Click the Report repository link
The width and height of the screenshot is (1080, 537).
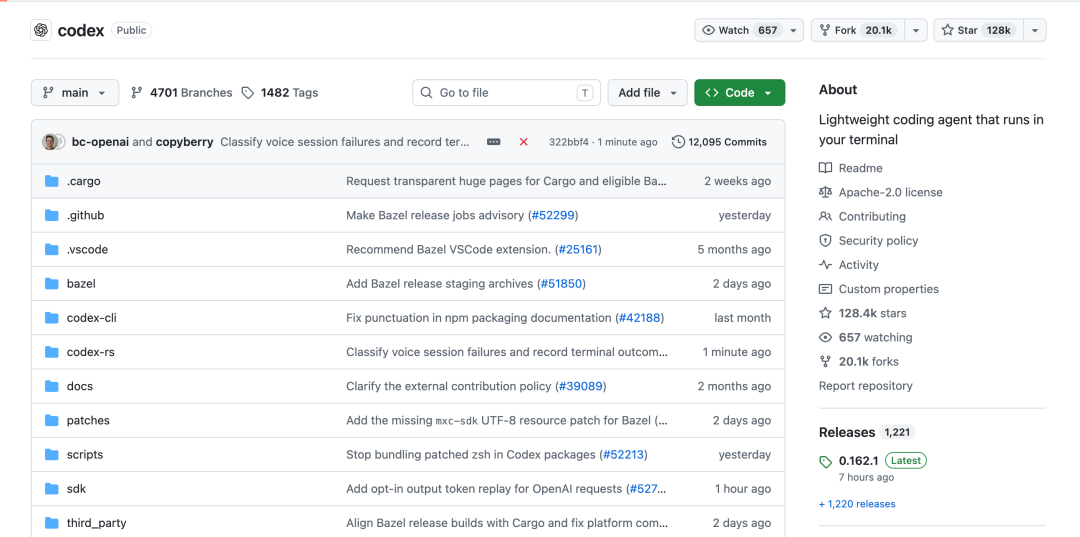[x=865, y=386]
